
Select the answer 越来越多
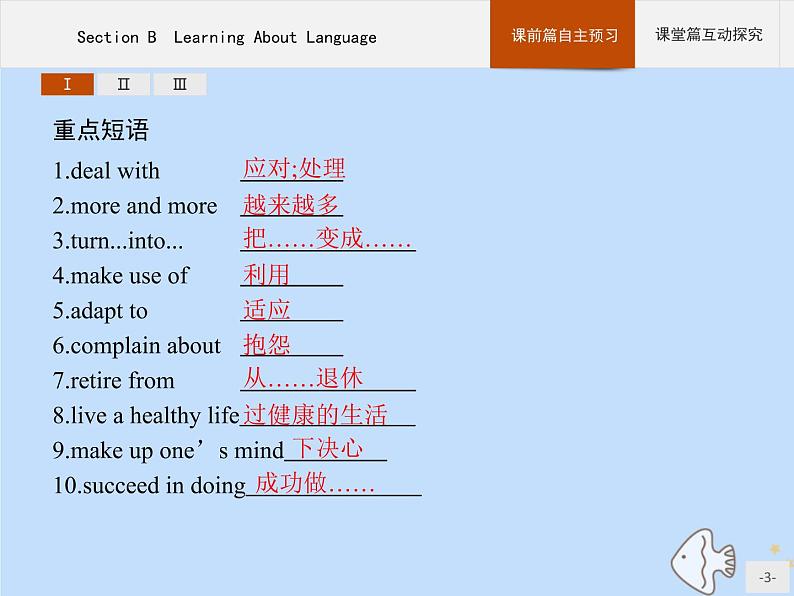(290, 205)
